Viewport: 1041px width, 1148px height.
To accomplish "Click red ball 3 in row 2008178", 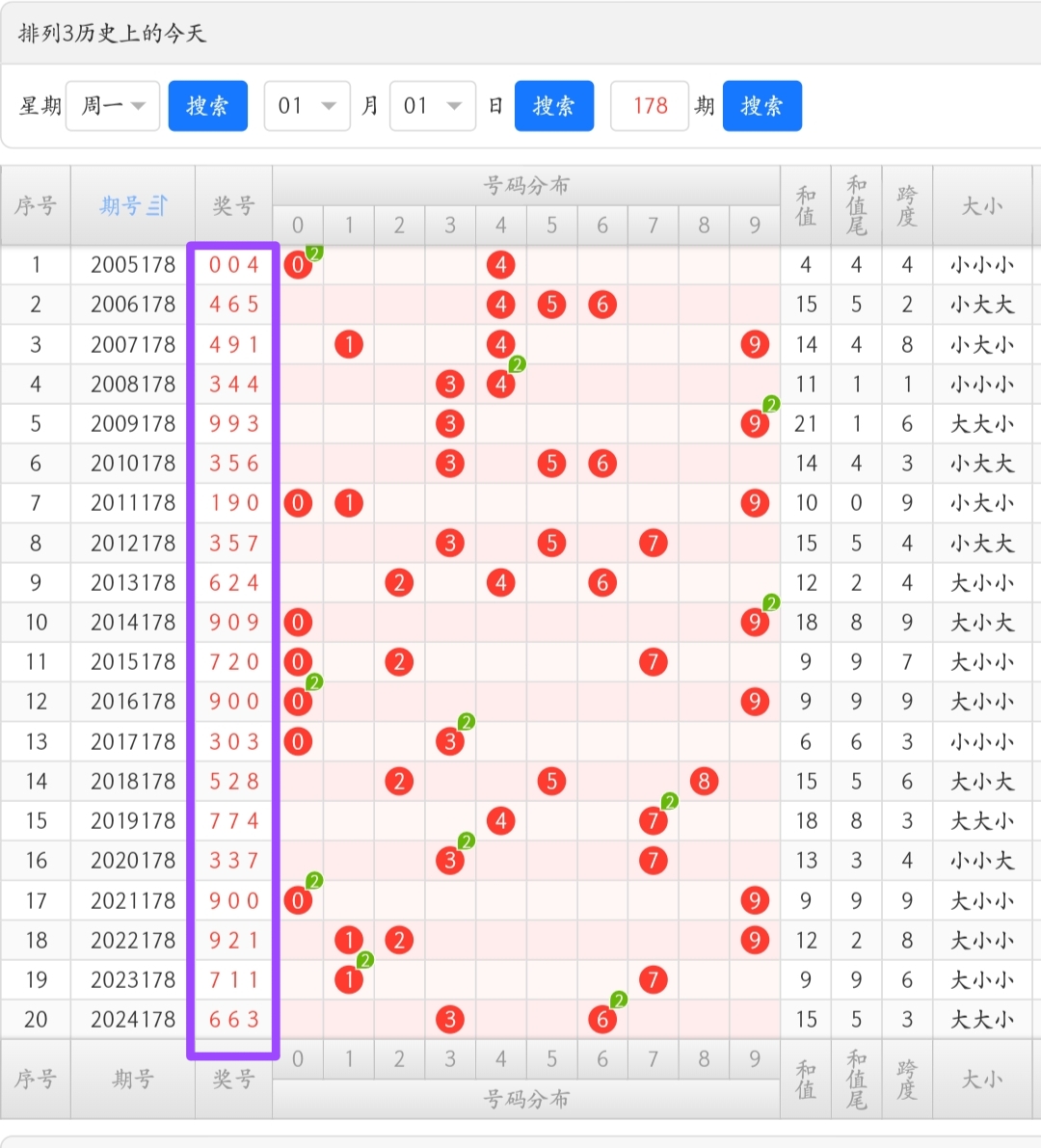I will tap(450, 384).
